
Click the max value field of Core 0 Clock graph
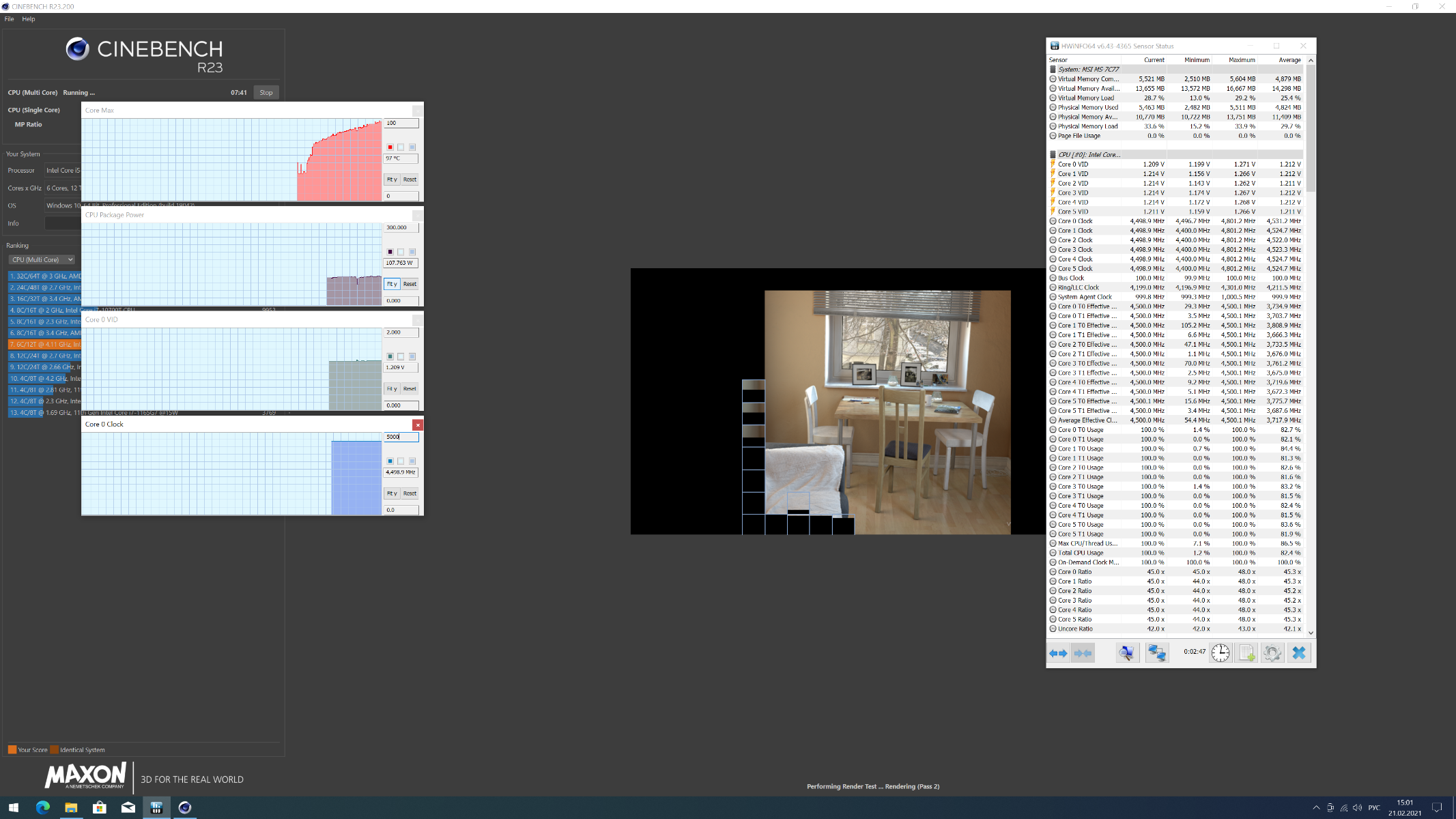point(401,437)
